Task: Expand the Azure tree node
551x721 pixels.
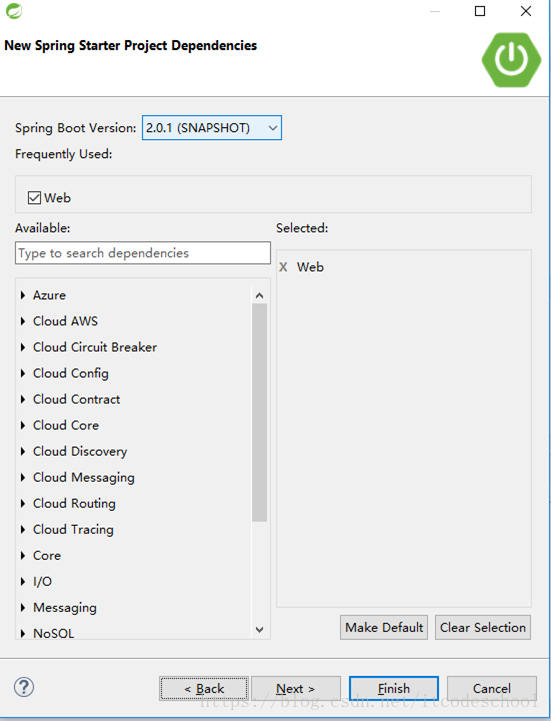Action: [23, 295]
